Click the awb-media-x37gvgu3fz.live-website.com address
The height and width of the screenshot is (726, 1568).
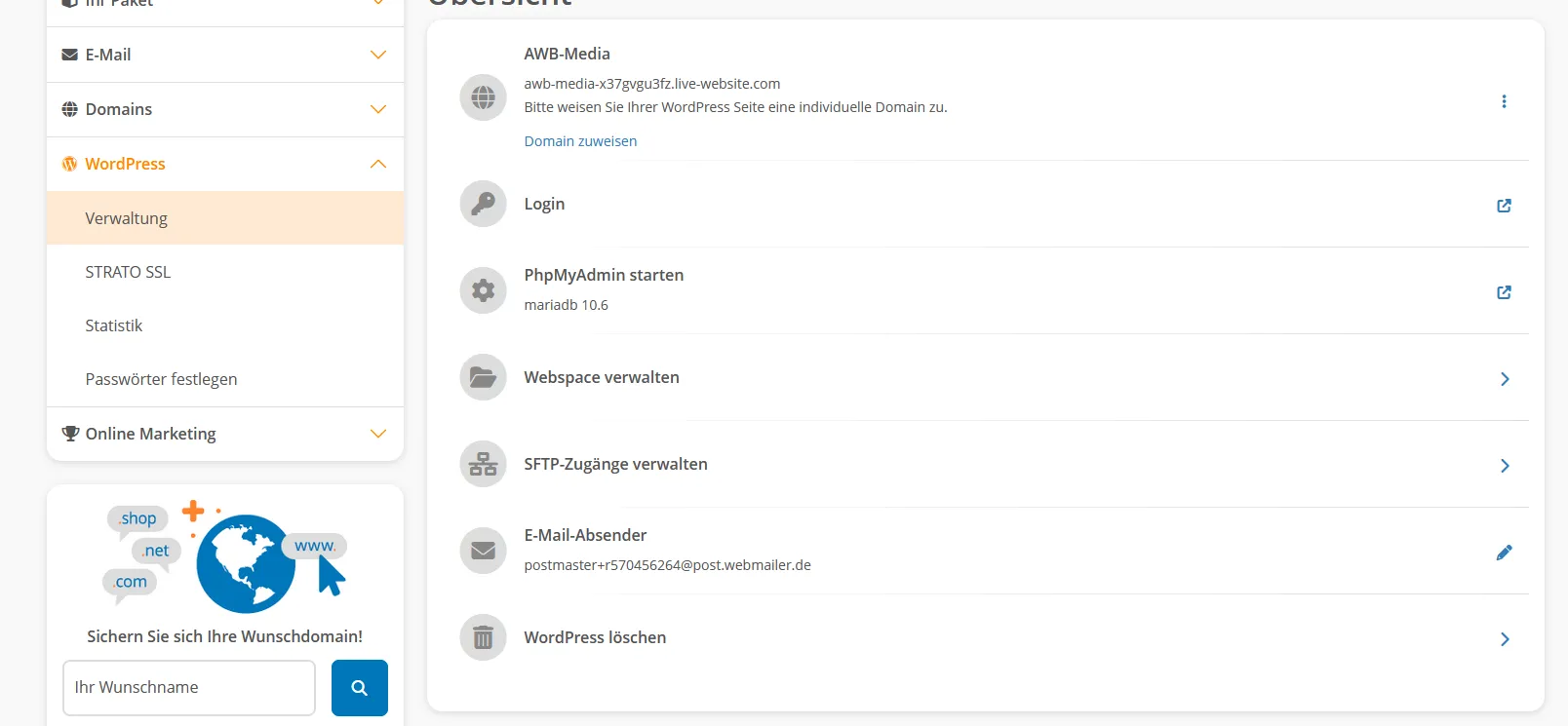[x=651, y=84]
